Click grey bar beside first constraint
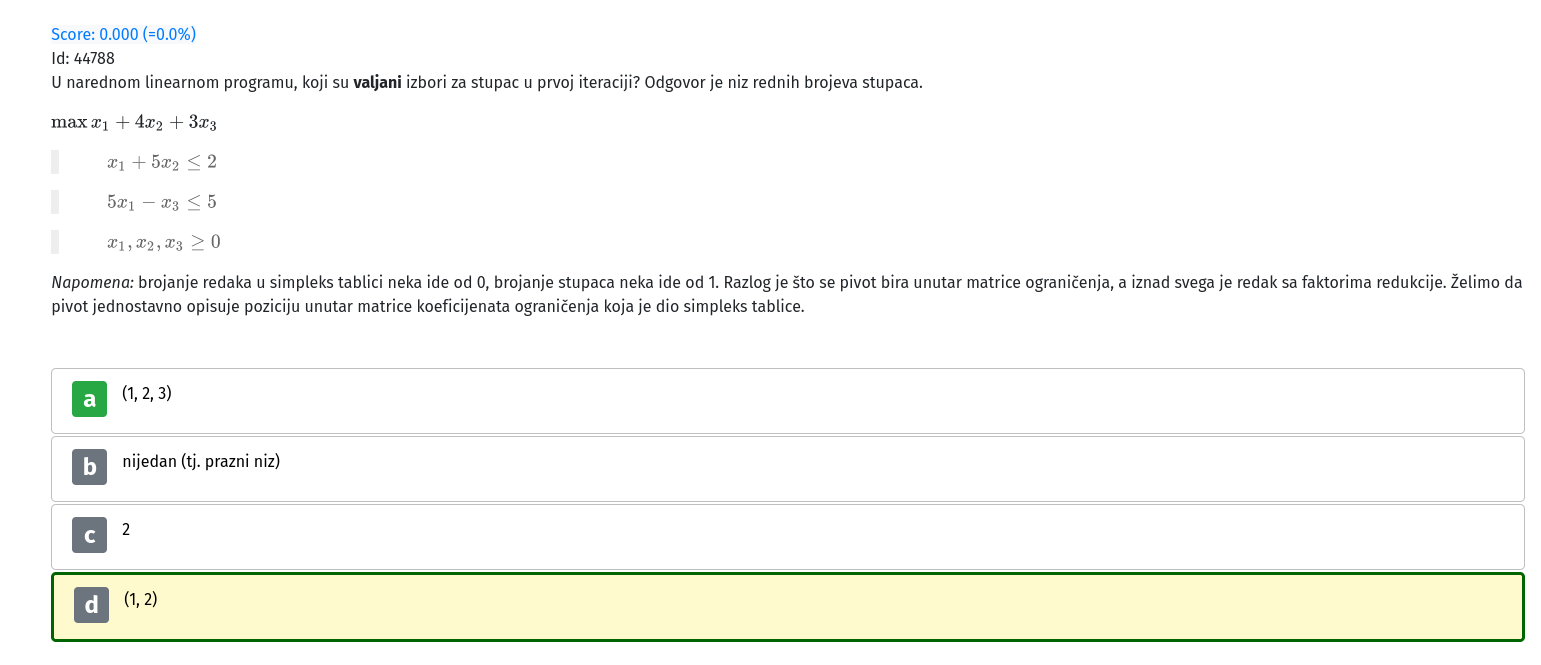1541x665 pixels. (x=55, y=162)
